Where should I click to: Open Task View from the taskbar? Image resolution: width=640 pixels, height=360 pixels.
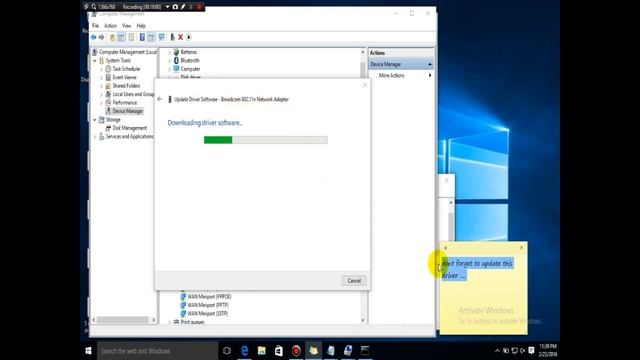tap(227, 351)
